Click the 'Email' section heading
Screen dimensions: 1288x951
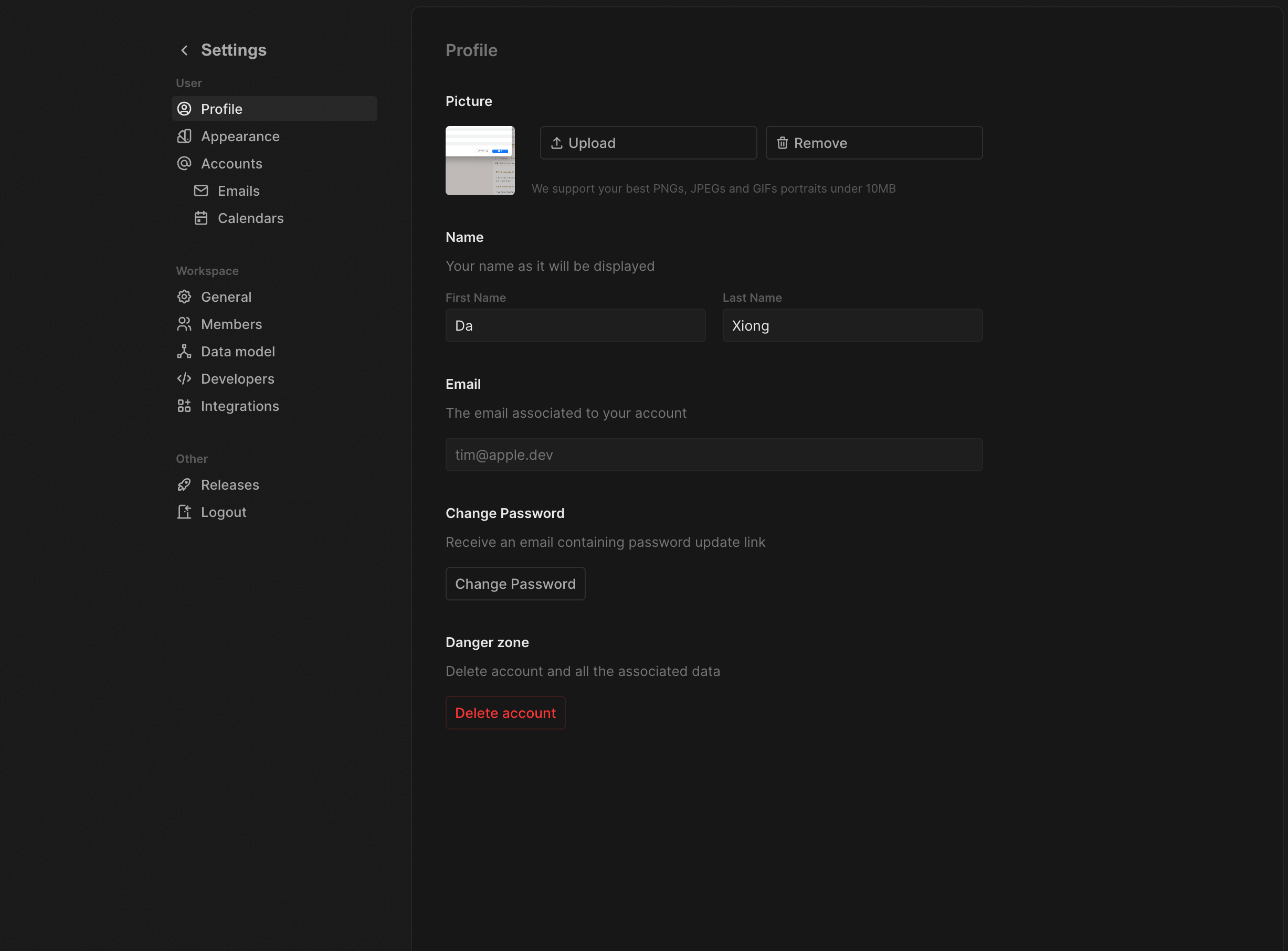click(x=463, y=384)
